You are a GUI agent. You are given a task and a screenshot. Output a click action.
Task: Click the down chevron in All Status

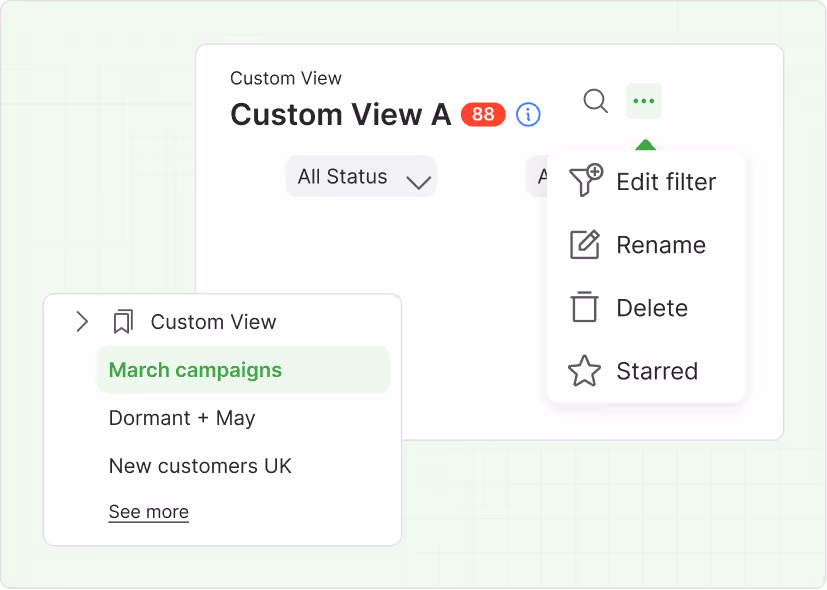(418, 181)
